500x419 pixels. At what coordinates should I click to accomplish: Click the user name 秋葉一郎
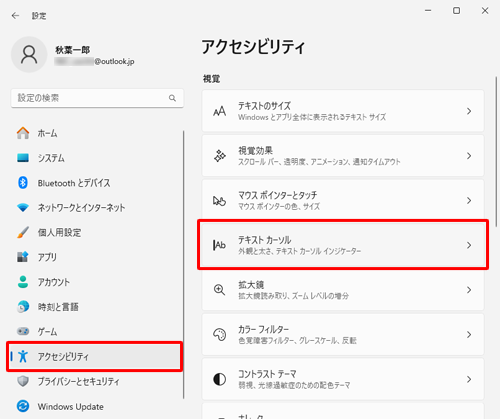click(73, 50)
